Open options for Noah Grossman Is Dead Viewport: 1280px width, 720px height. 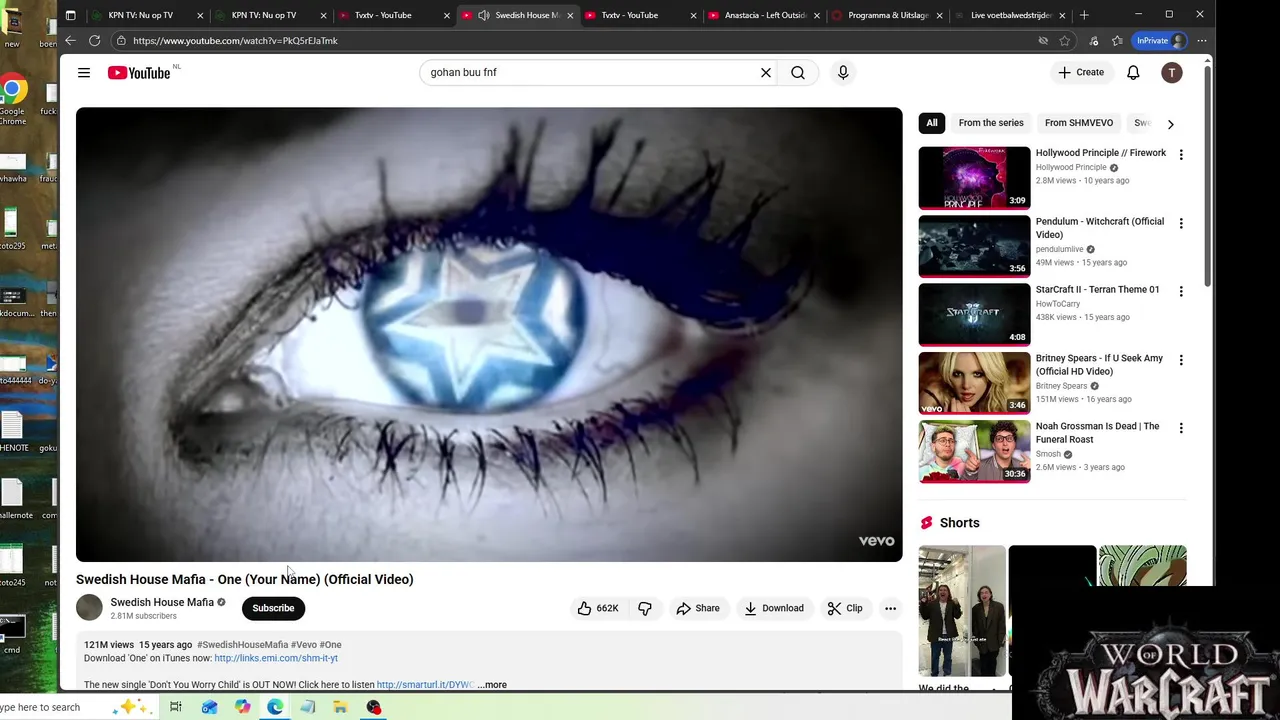[x=1181, y=427]
